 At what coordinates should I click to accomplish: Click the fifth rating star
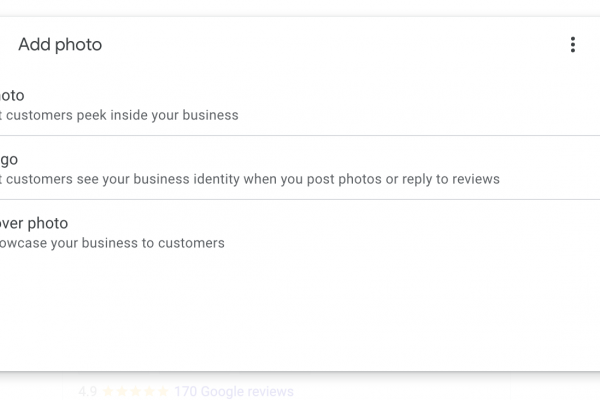click(x=161, y=391)
